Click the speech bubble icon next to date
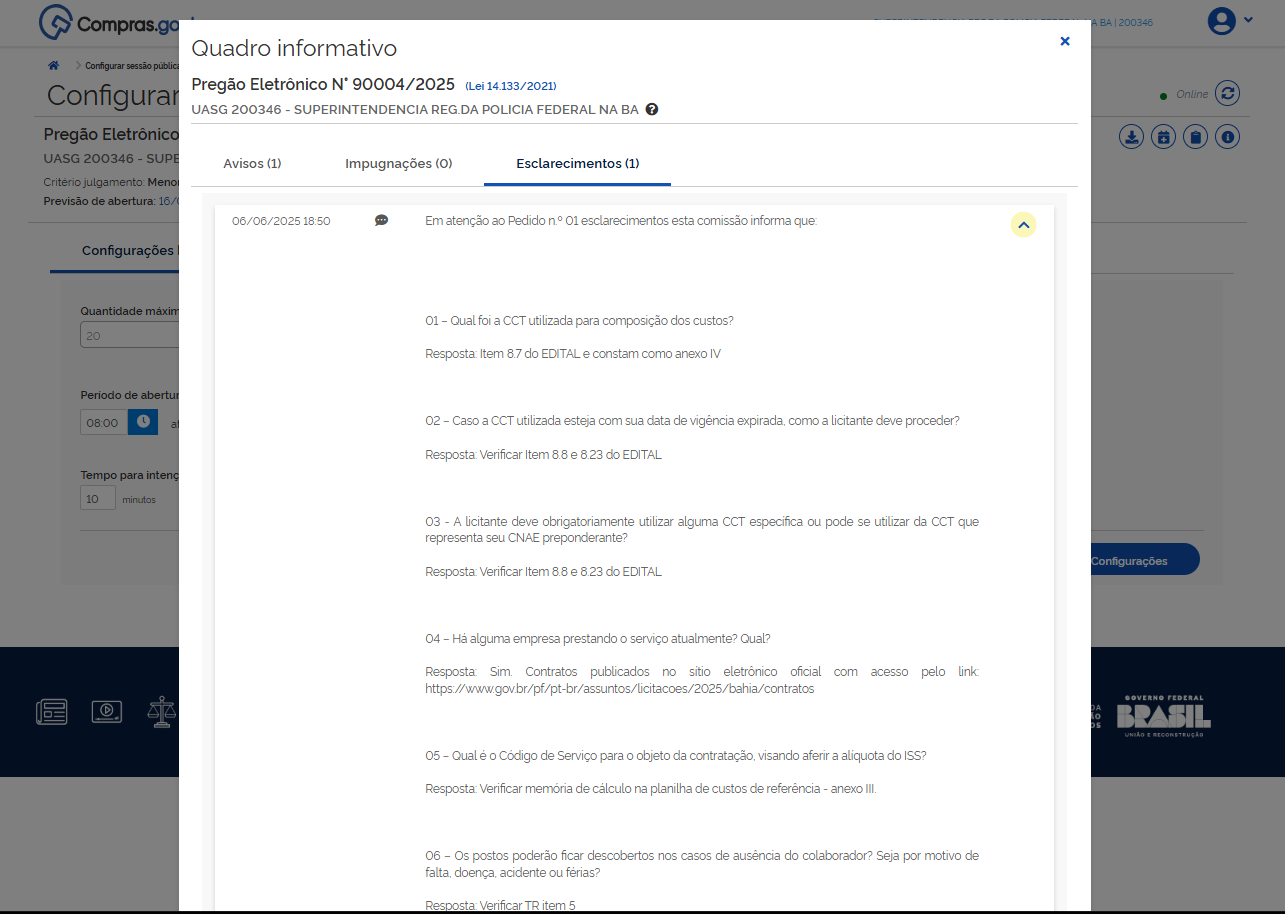This screenshot has height=914, width=1285. coord(381,221)
